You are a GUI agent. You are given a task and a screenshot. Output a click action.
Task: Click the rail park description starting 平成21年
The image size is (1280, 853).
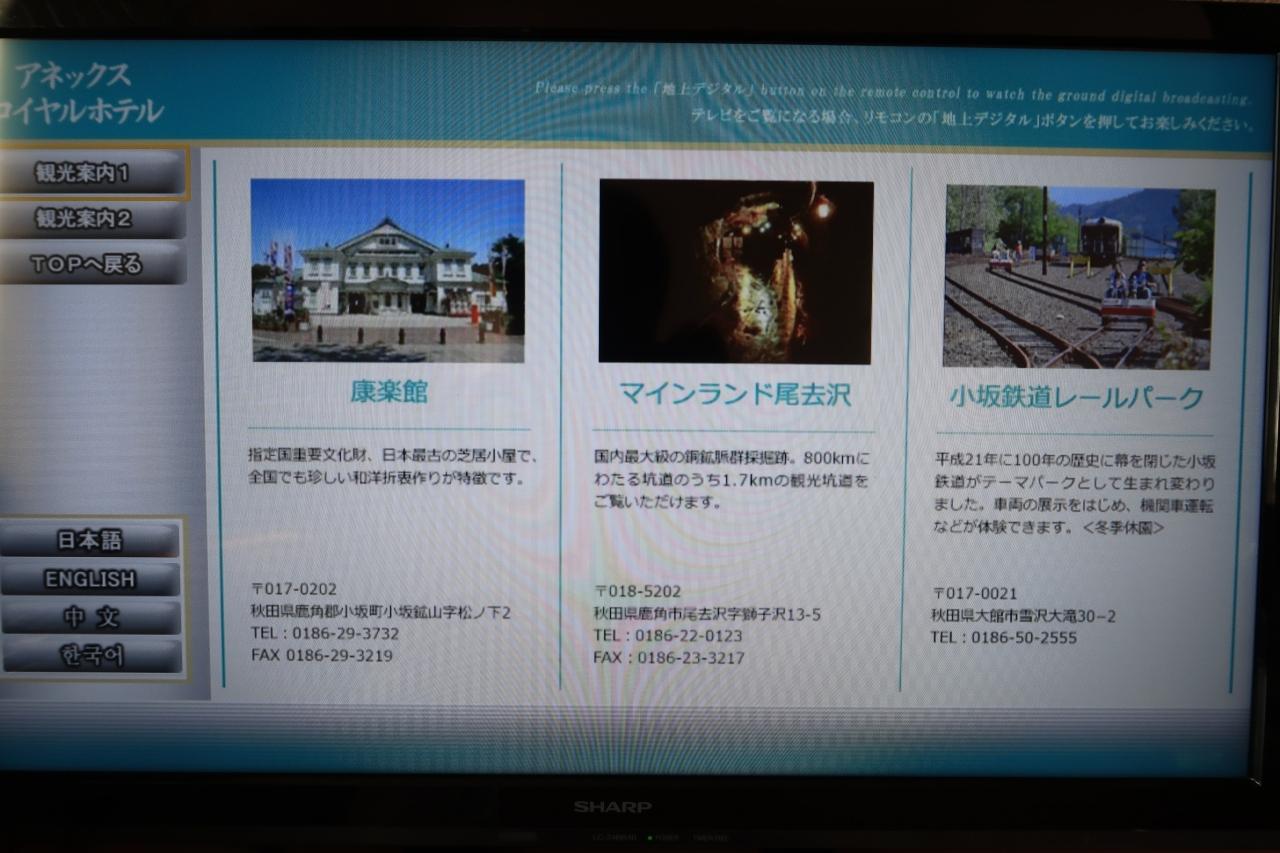pos(1075,494)
